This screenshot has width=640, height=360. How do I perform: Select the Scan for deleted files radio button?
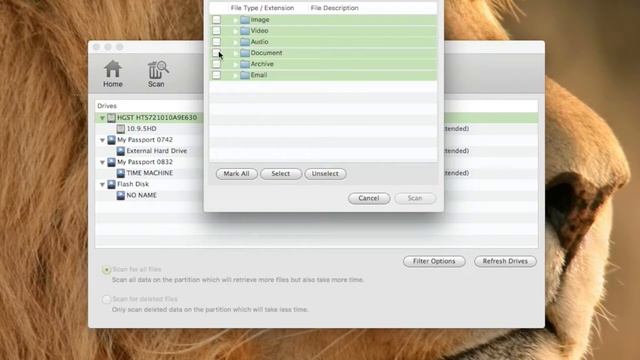click(107, 300)
